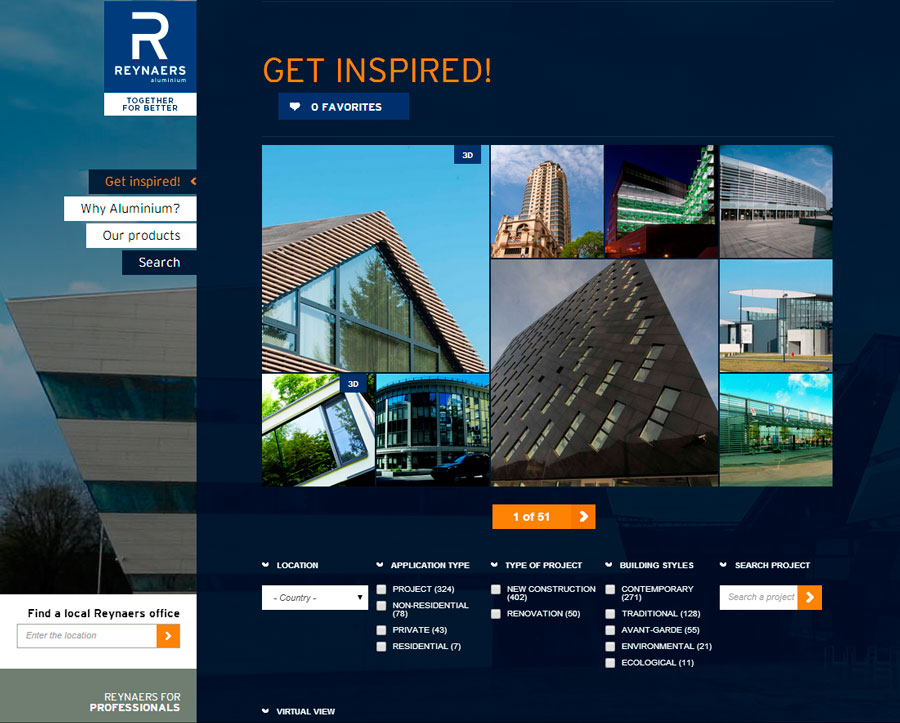Open the flat disc roof building thumbnail
The width and height of the screenshot is (900, 723).
coord(776,316)
